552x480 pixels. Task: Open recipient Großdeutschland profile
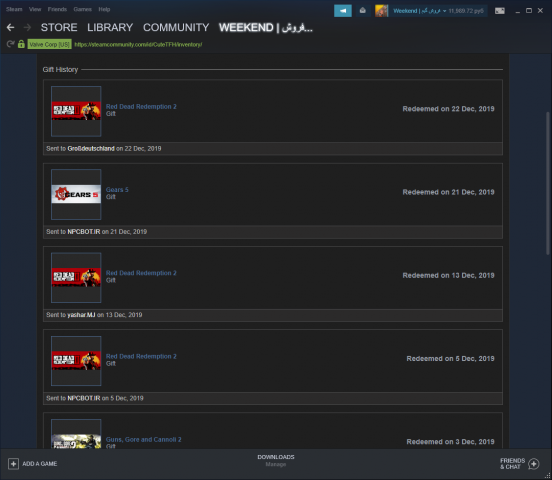pyautogui.click(x=91, y=149)
